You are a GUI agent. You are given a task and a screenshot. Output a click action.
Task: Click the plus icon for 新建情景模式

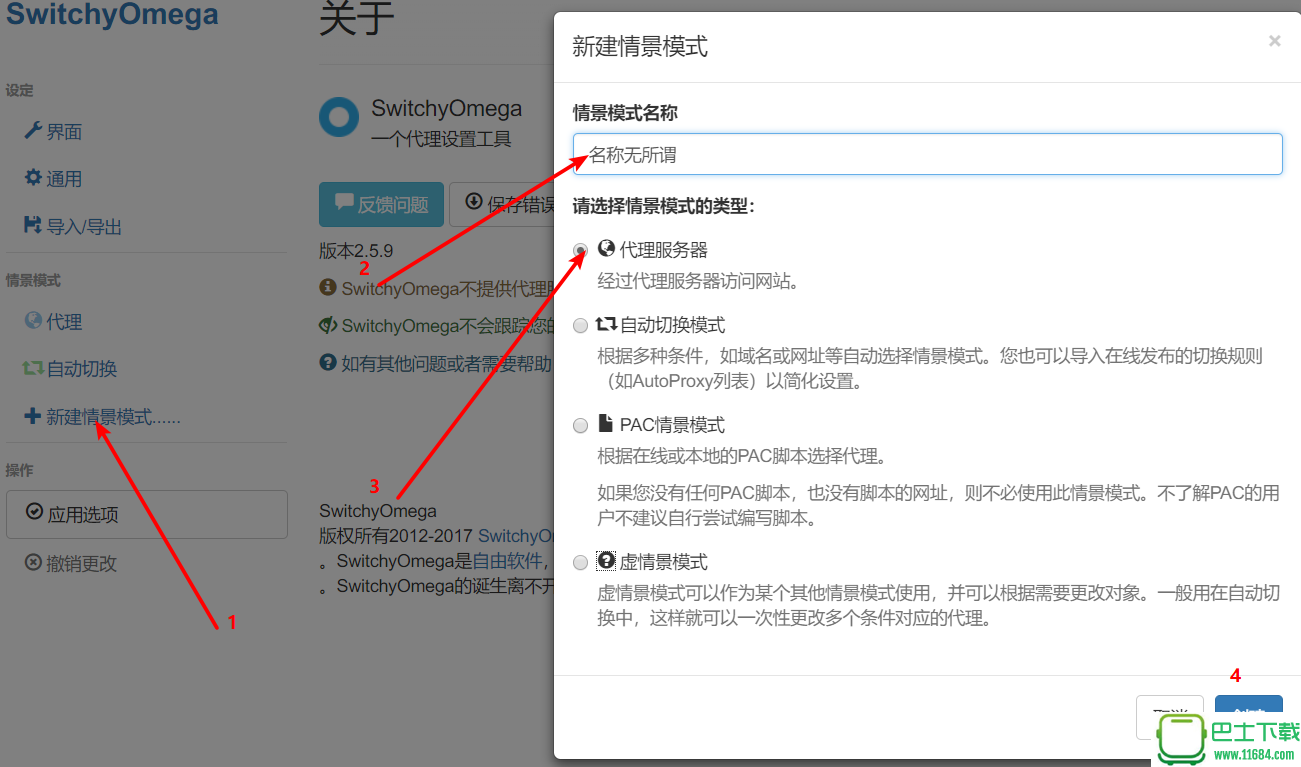(x=33, y=416)
